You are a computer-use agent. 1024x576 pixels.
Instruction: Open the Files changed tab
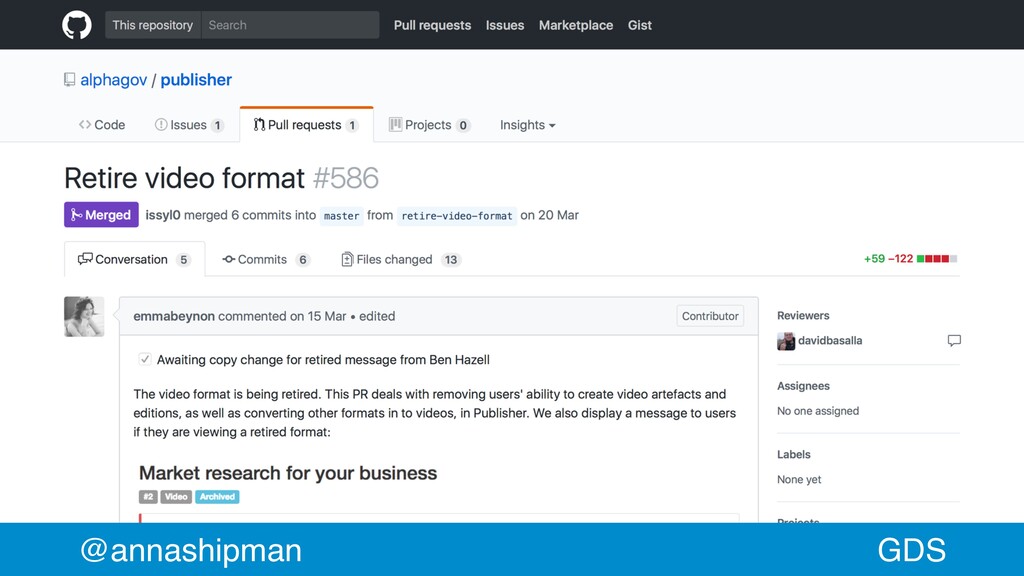click(401, 259)
